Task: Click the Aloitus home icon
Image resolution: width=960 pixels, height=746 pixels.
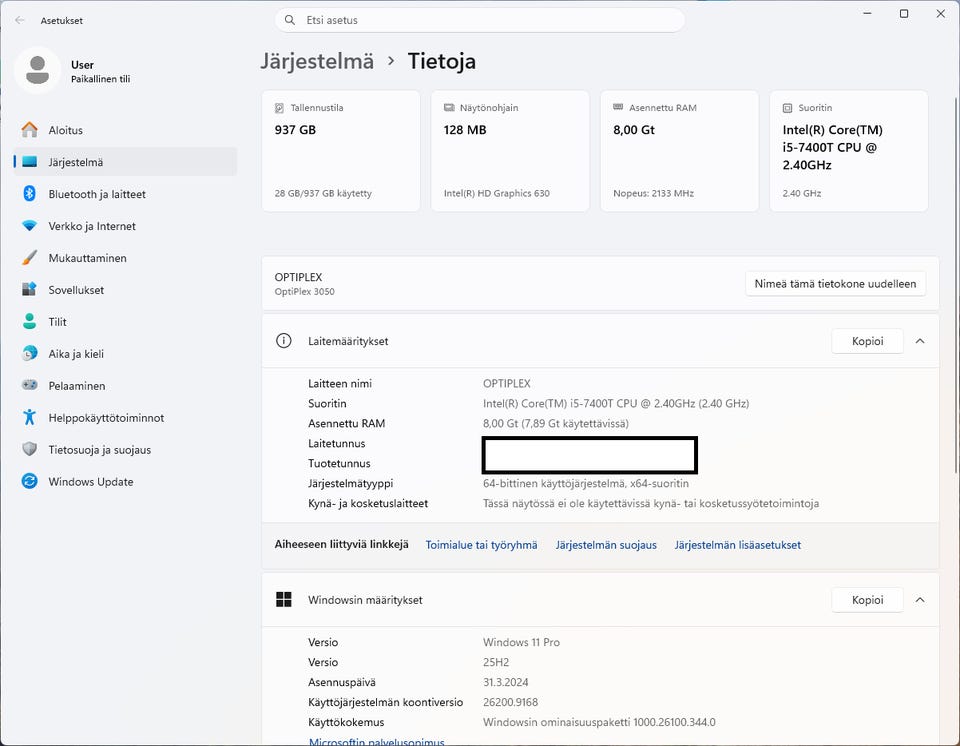Action: (x=29, y=130)
